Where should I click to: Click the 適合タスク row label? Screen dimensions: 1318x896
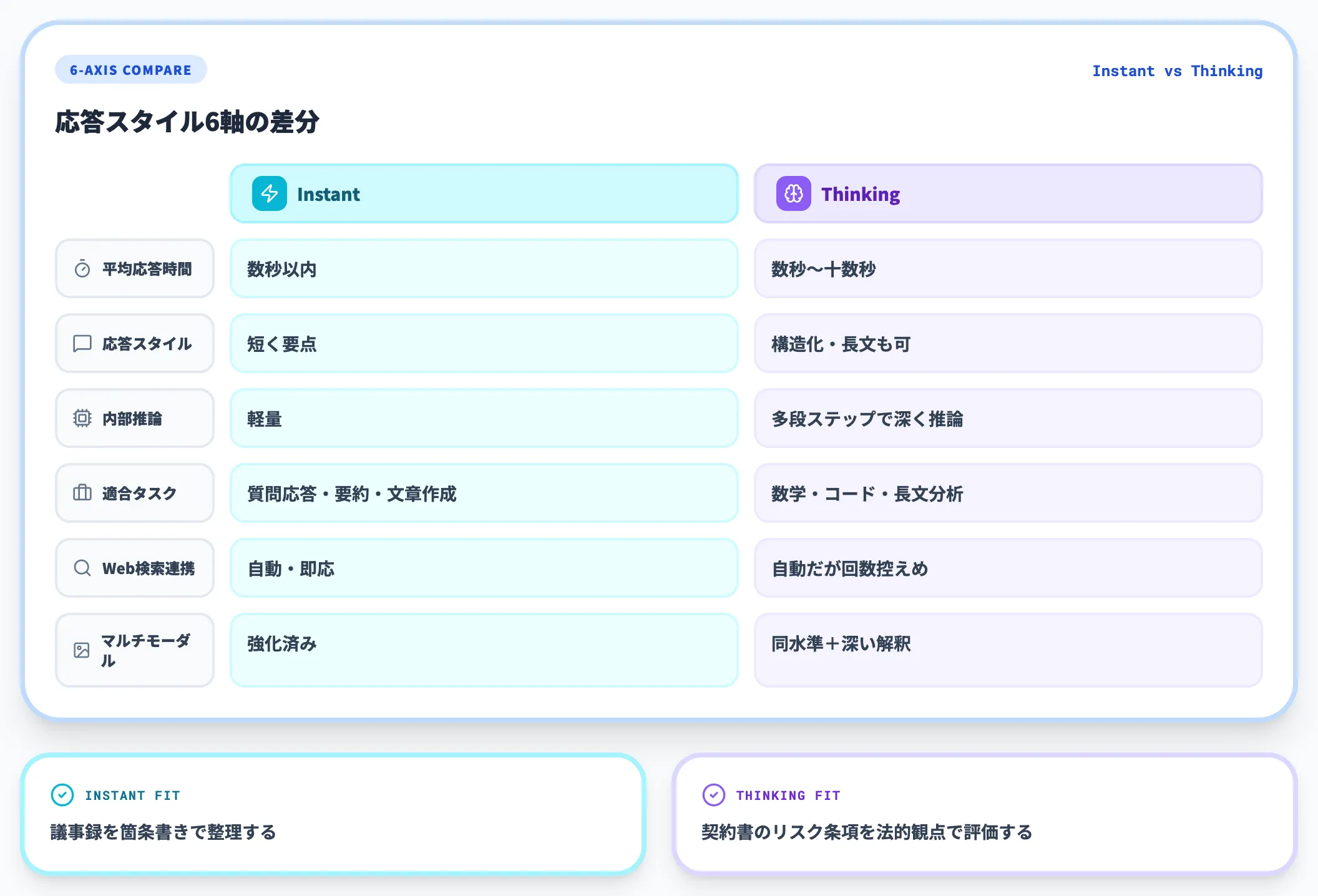[x=135, y=493]
